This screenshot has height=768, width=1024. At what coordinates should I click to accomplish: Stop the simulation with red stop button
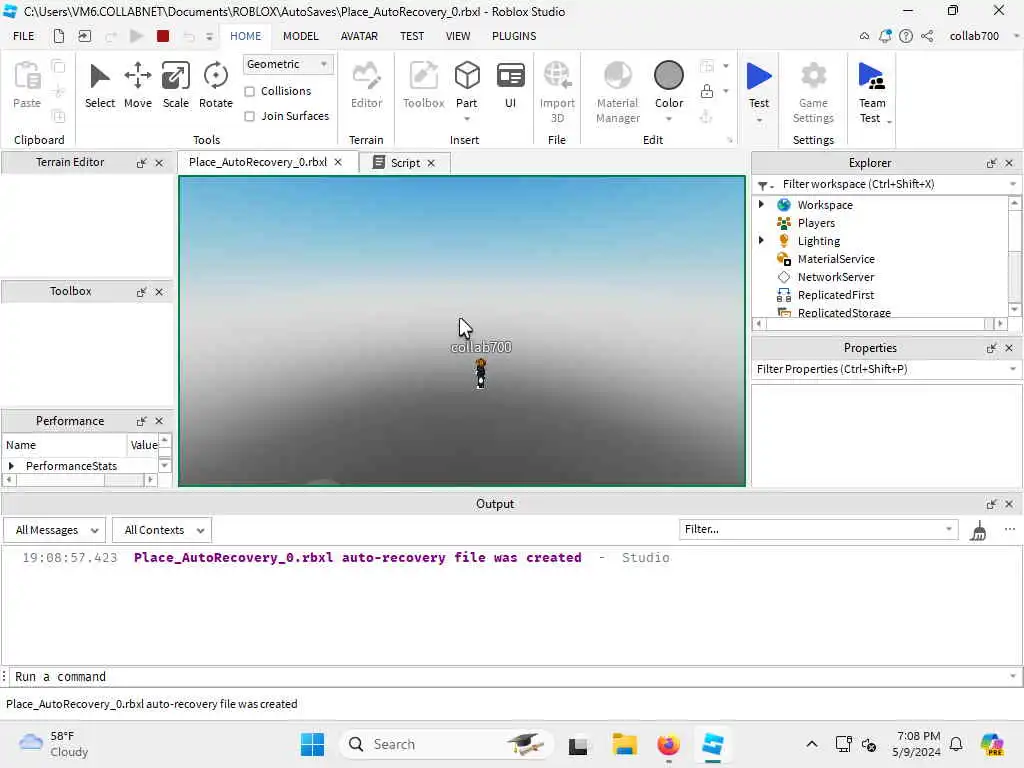(163, 36)
